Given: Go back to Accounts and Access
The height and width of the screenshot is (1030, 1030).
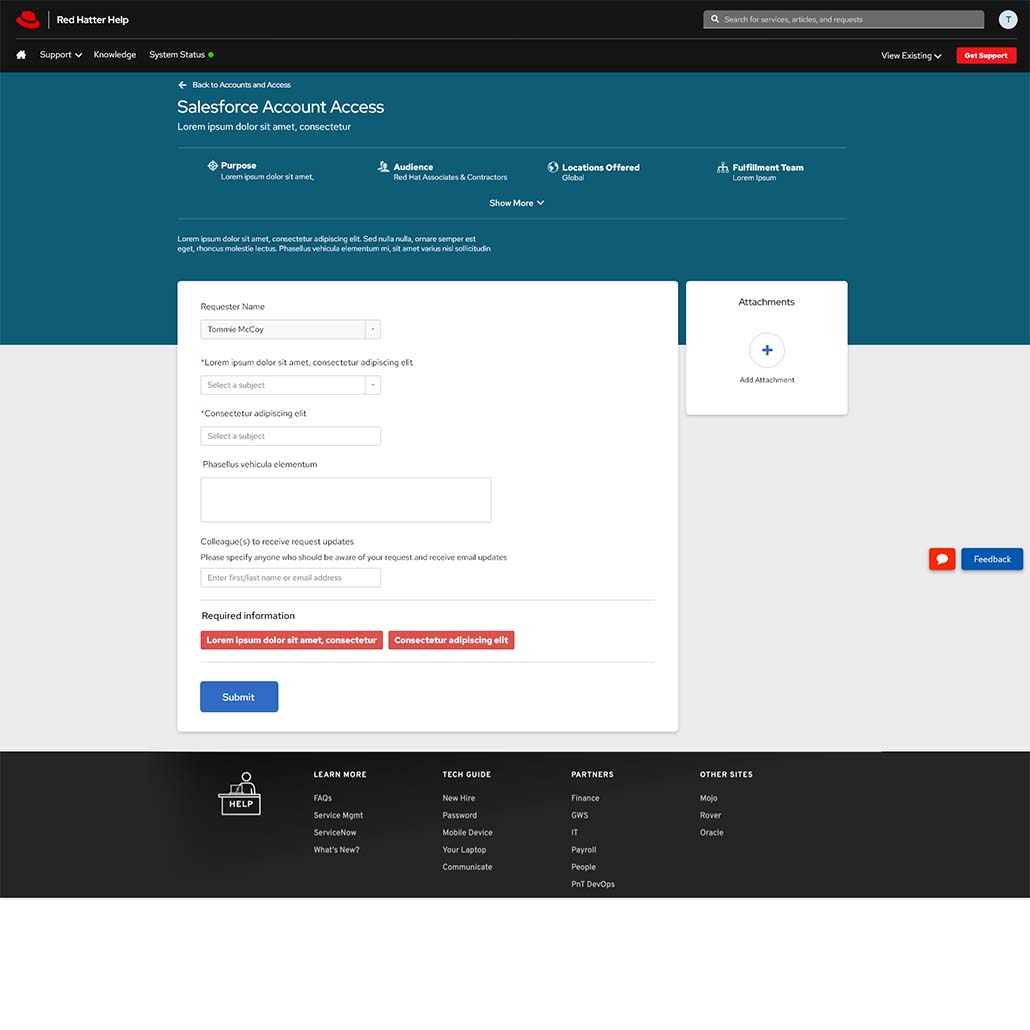Looking at the screenshot, I should pos(241,85).
